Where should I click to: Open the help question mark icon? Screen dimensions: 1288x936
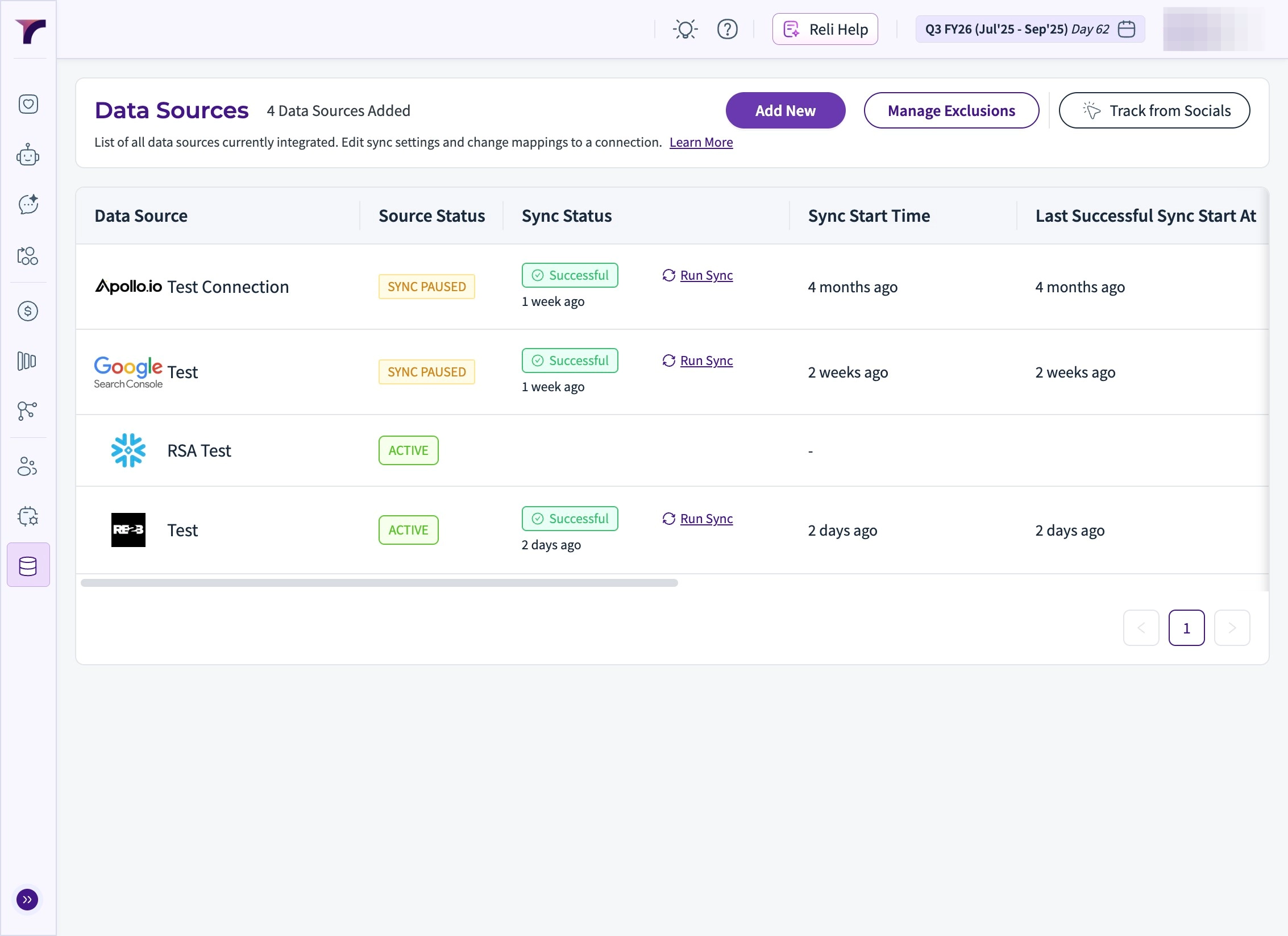(x=727, y=29)
